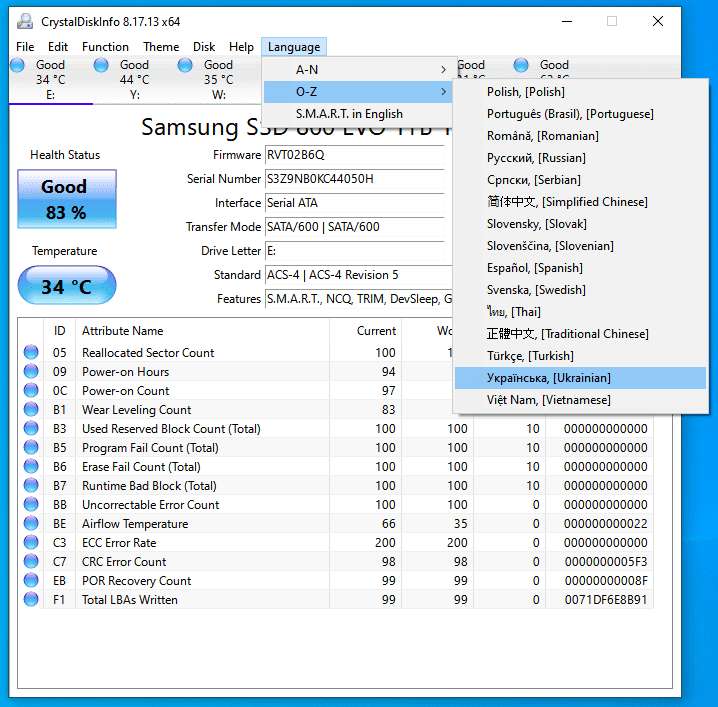Viewport: 718px width, 707px height.
Task: Click the Interface field Serial ATA
Action: 355,202
